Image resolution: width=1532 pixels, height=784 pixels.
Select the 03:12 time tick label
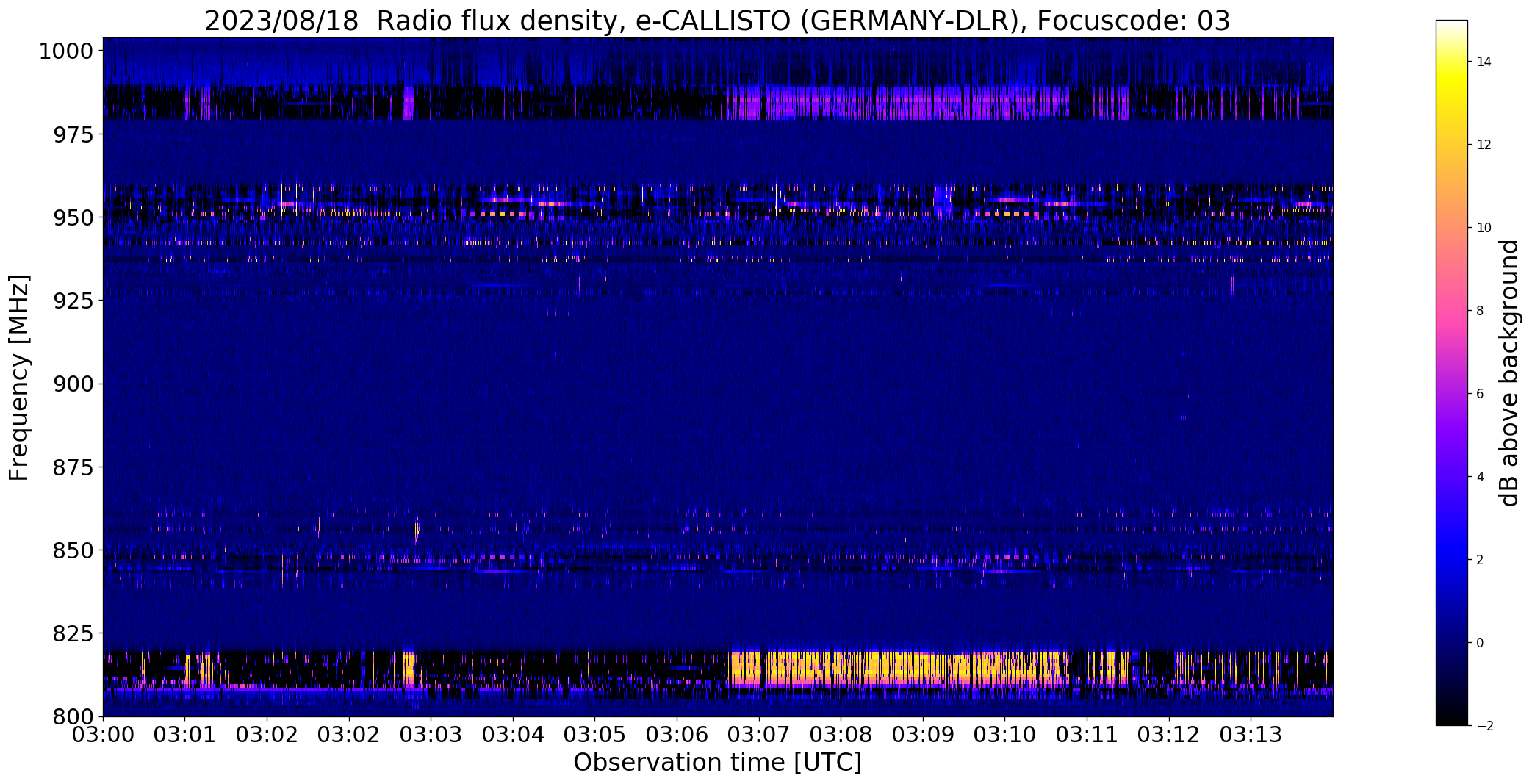pos(1168,734)
